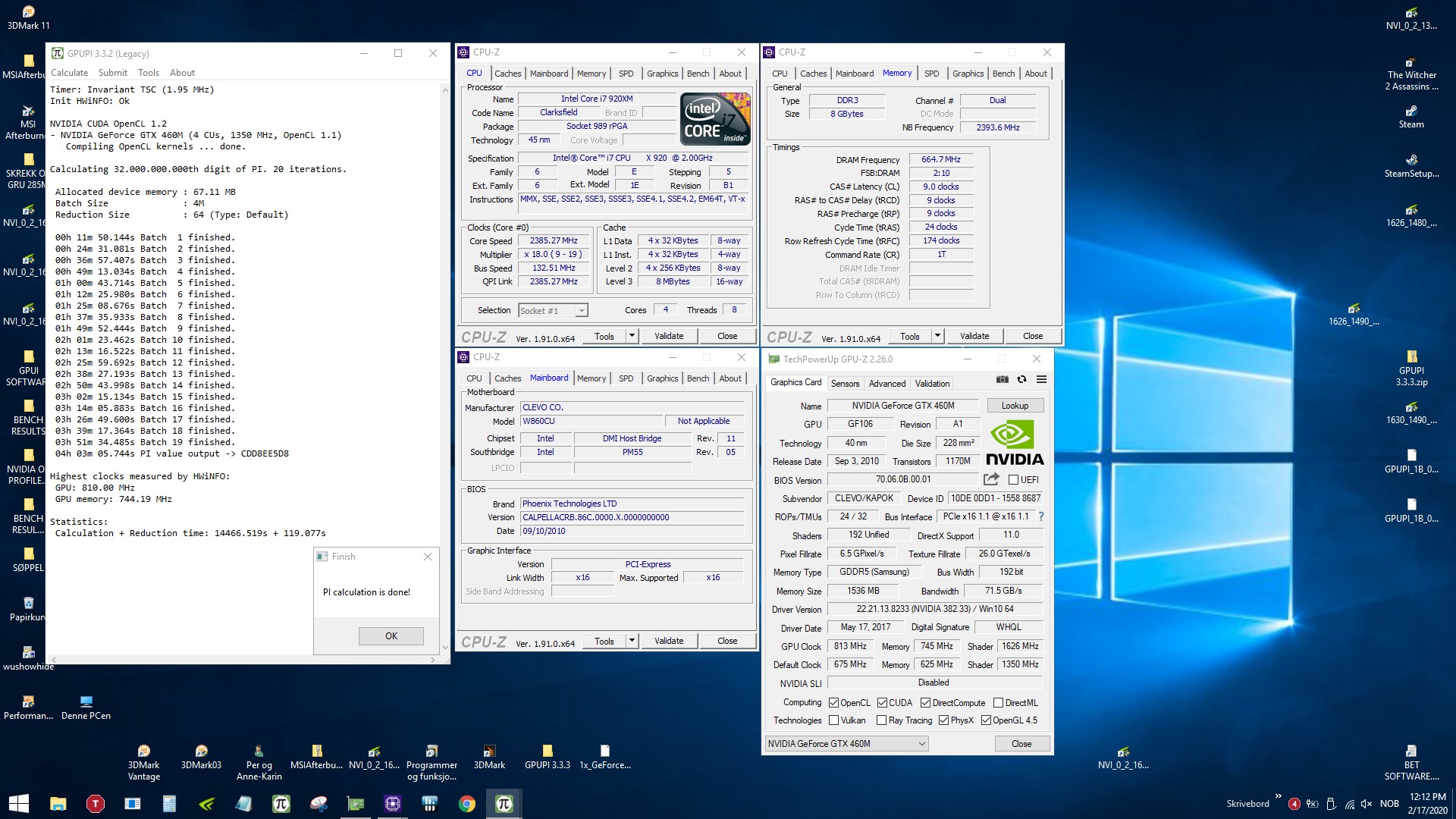
Task: Click OK in the Finish dialog
Action: [391, 636]
